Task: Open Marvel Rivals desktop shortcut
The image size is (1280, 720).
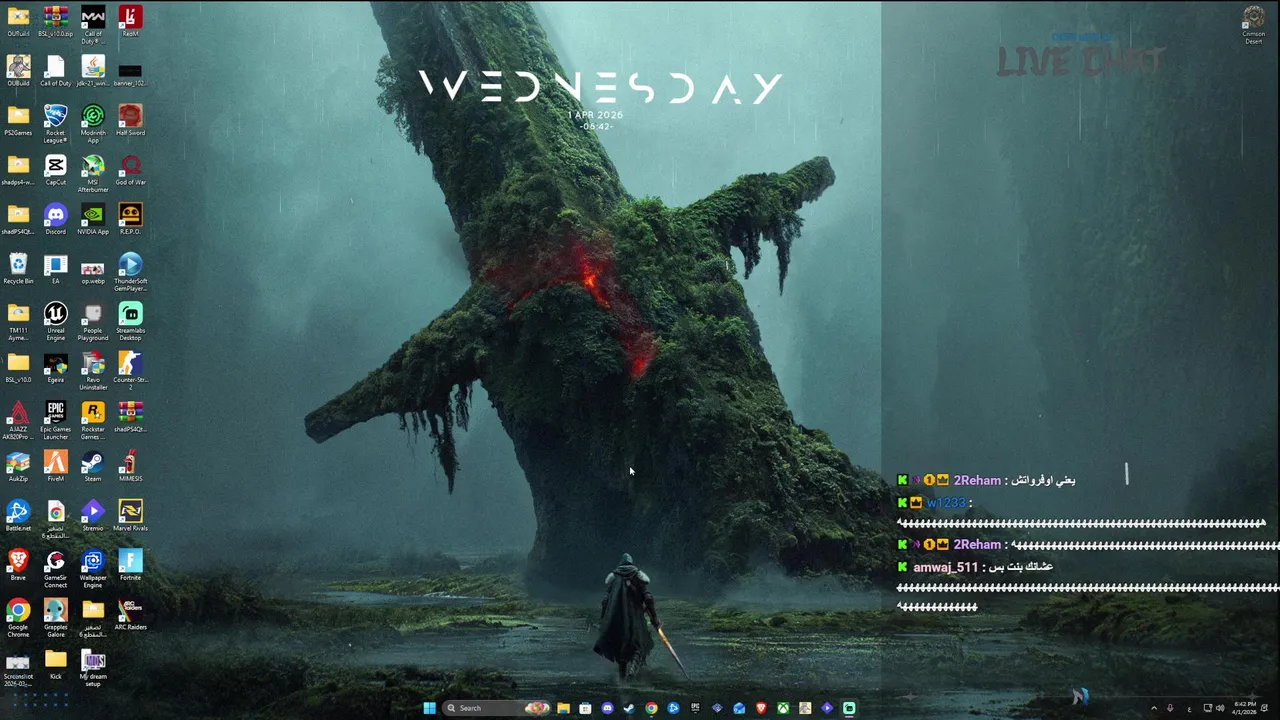Action: point(130,516)
